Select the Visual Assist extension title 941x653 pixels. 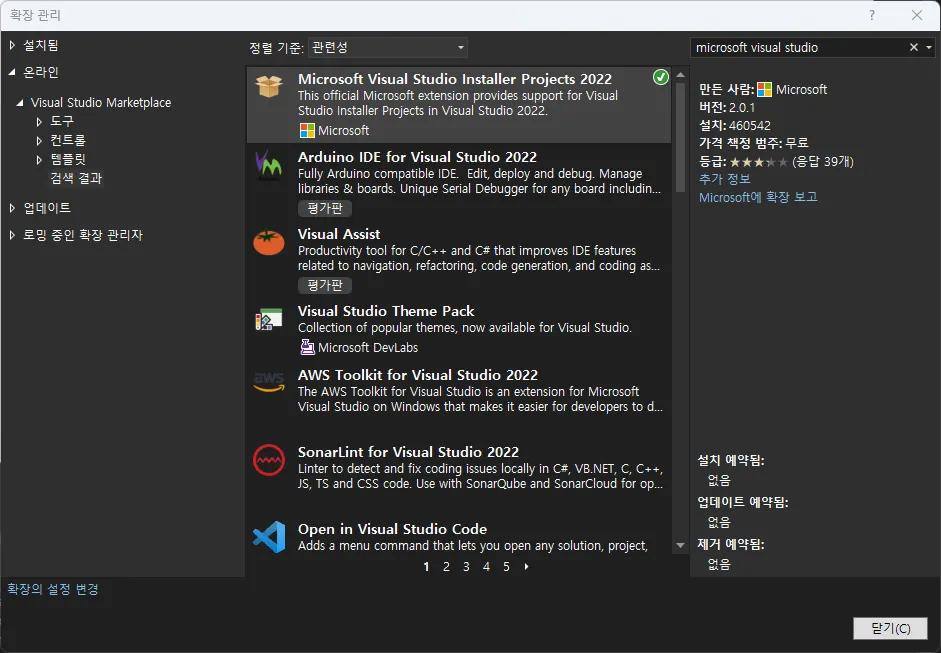(x=339, y=234)
